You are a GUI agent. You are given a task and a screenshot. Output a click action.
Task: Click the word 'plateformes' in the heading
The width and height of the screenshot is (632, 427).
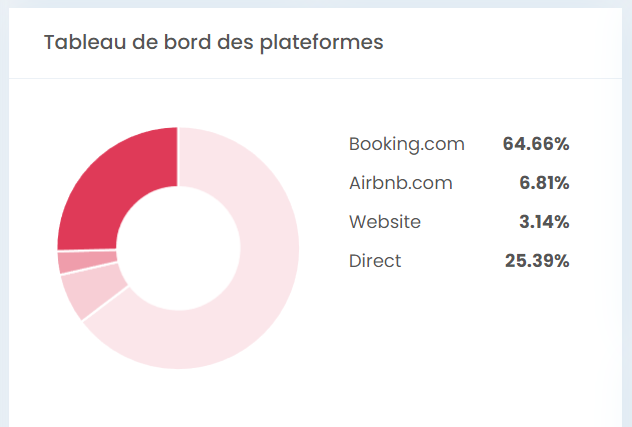(x=322, y=43)
